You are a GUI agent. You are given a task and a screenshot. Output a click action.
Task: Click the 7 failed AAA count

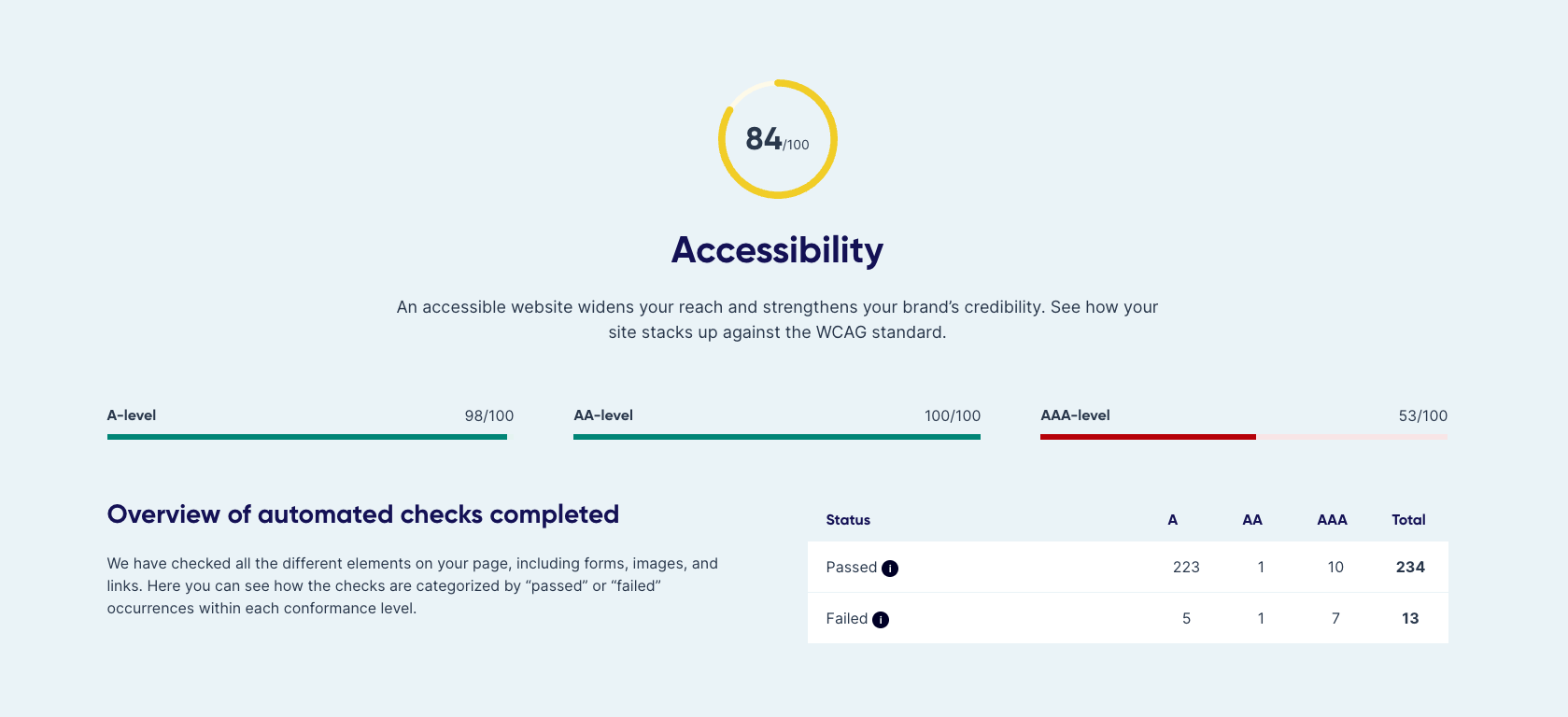coord(1335,618)
